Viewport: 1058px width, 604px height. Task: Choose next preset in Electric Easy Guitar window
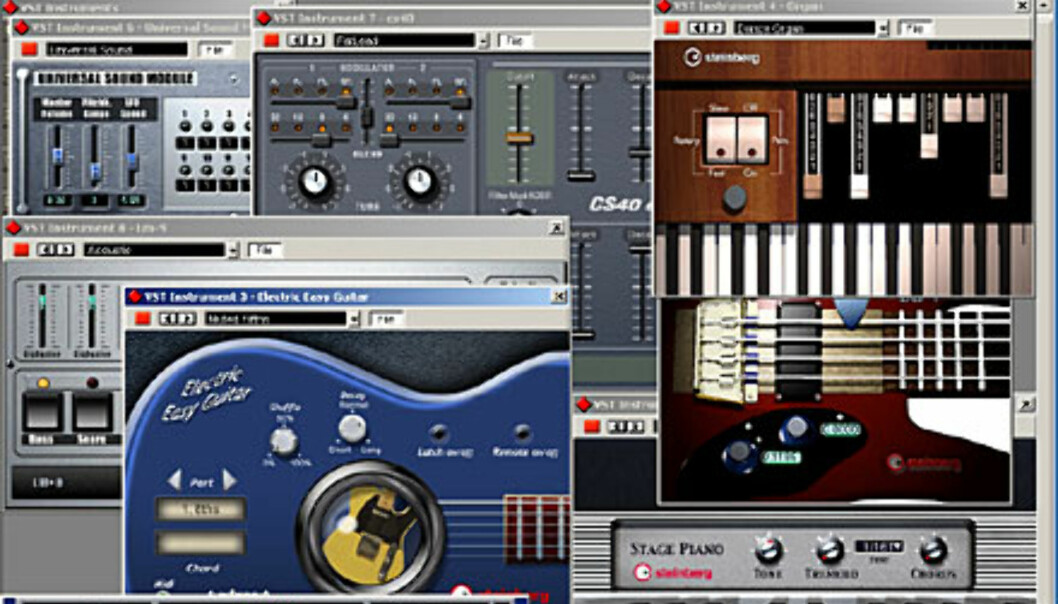point(187,319)
